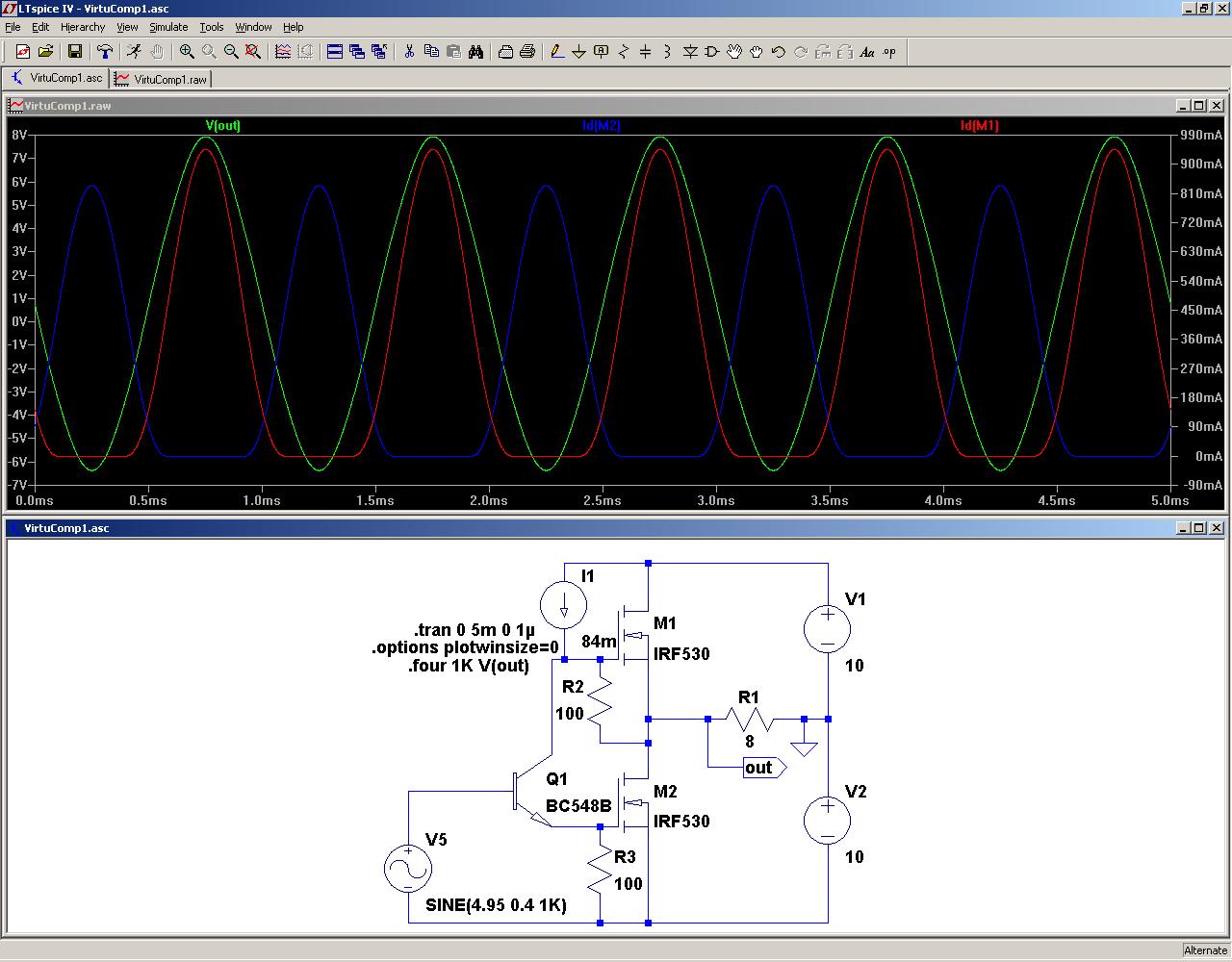The width and height of the screenshot is (1232, 962).
Task: Open the Hierarchy menu
Action: point(83,27)
